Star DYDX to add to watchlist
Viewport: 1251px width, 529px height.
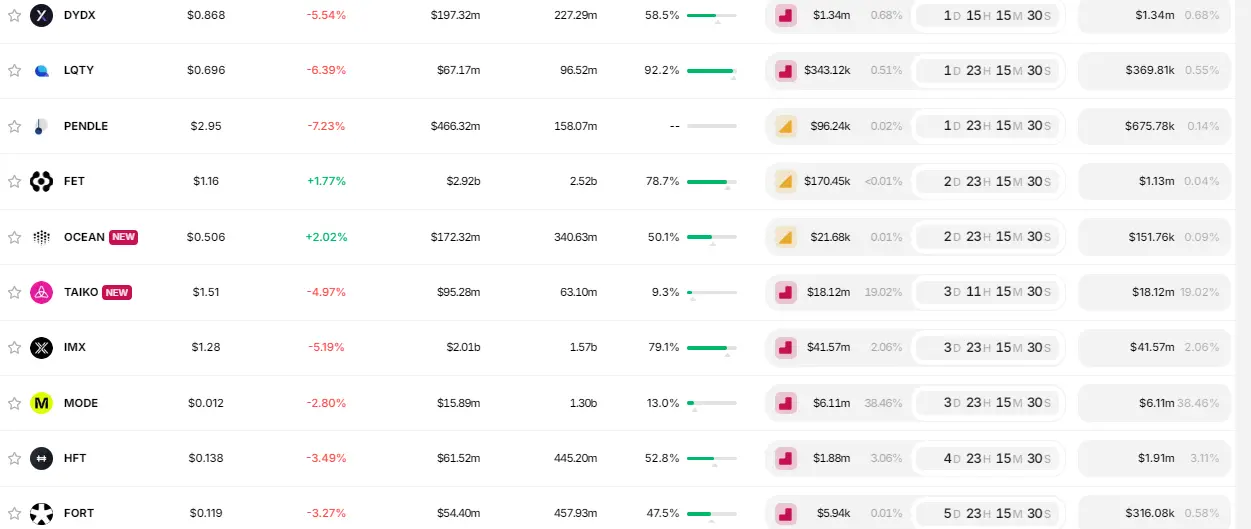pos(14,15)
